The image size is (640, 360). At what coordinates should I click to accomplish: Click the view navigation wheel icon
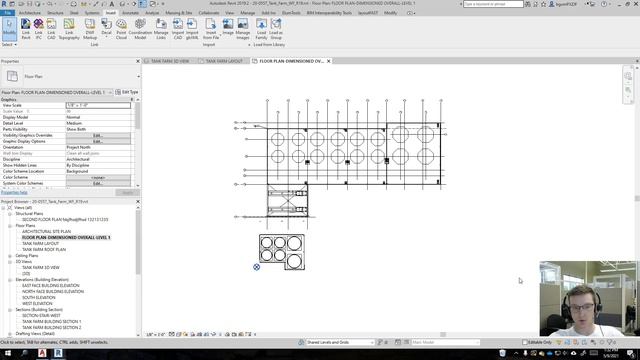pos(628,76)
